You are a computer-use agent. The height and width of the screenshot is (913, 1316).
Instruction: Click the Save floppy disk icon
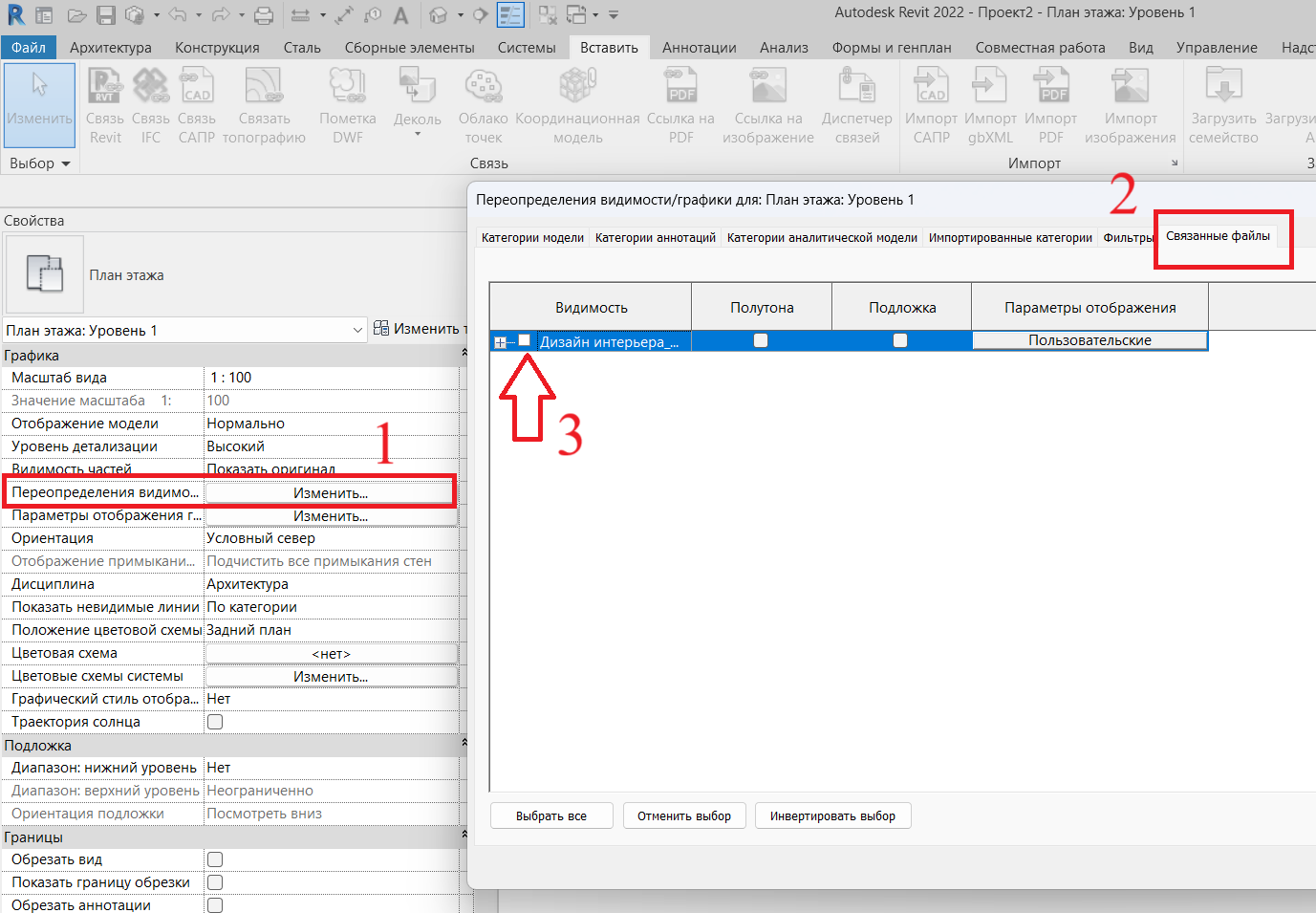106,15
